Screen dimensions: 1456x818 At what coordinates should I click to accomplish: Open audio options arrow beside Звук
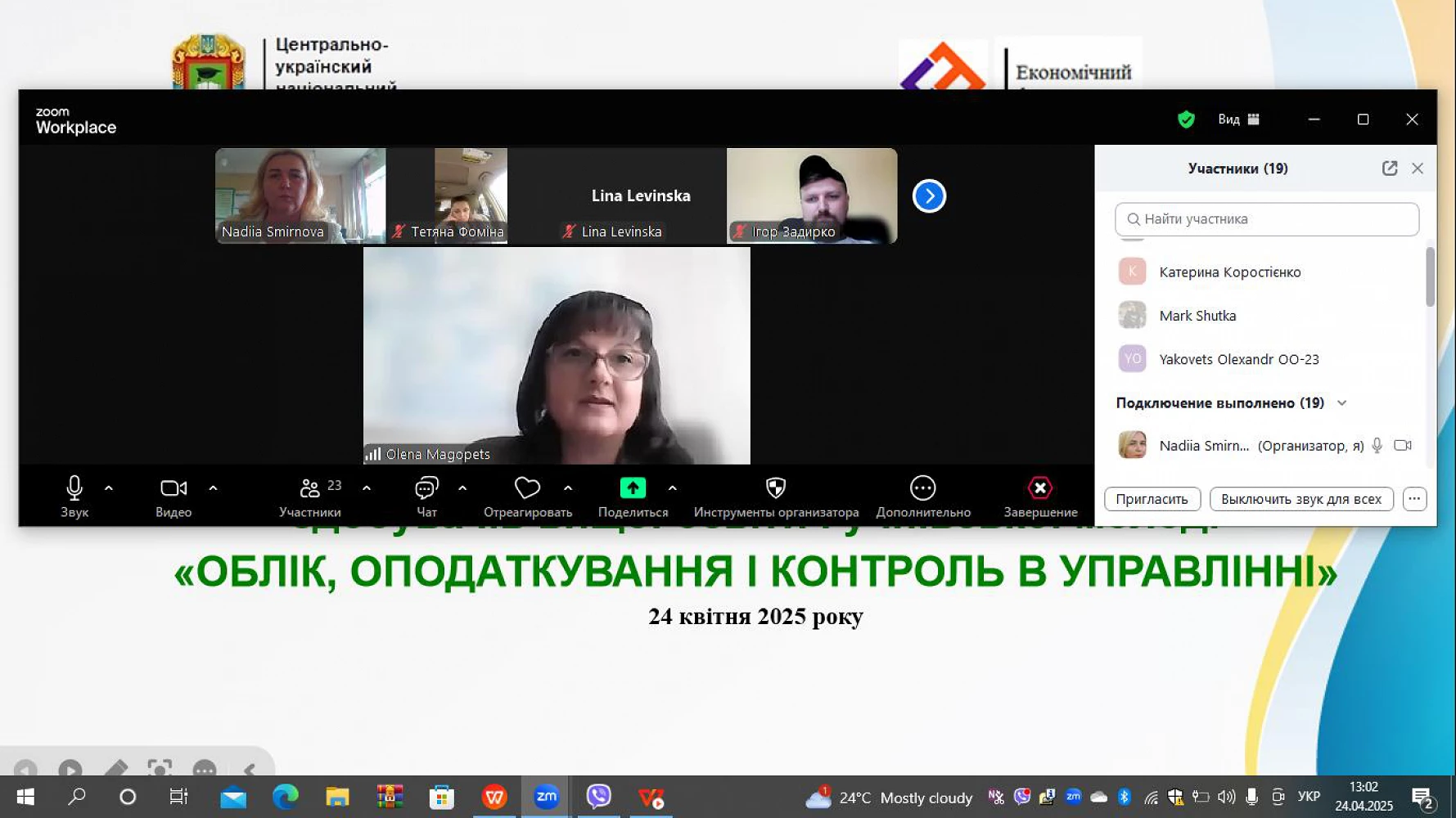coord(109,488)
